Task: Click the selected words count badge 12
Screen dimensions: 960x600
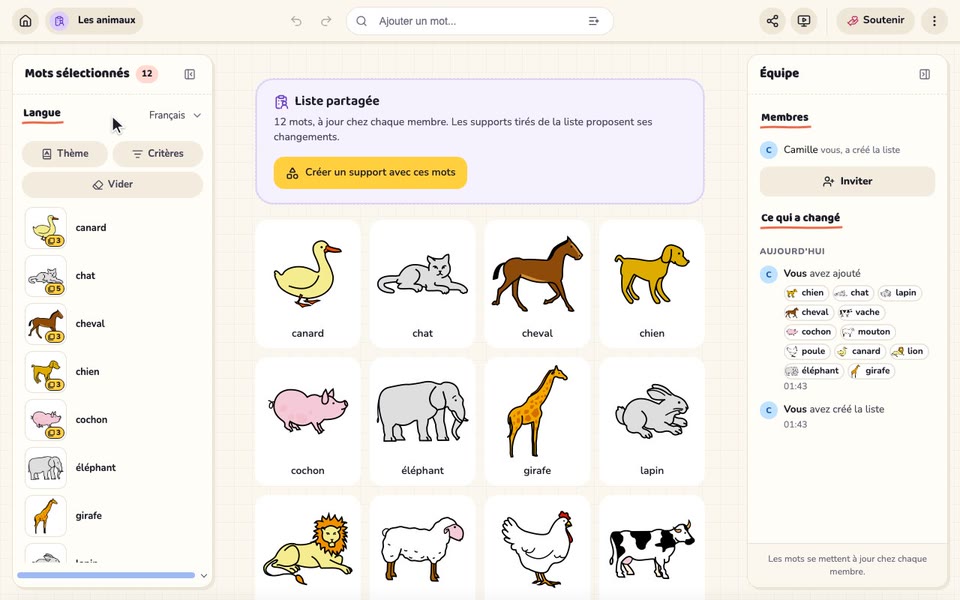Action: [147, 74]
